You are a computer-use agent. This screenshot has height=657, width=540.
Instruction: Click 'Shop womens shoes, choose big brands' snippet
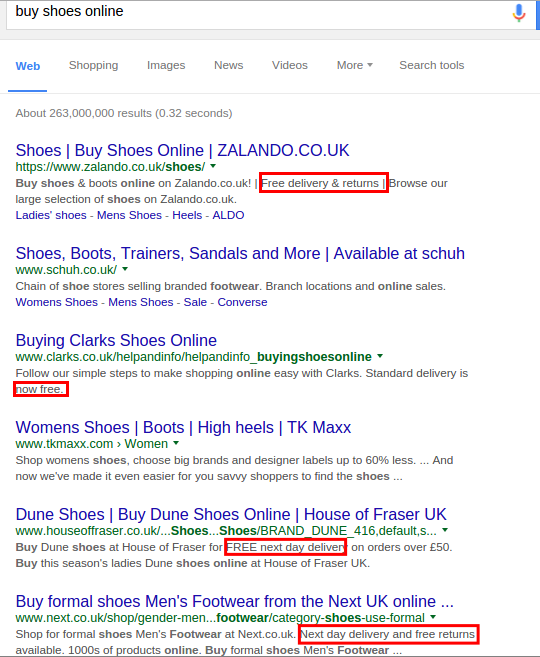pos(234,468)
